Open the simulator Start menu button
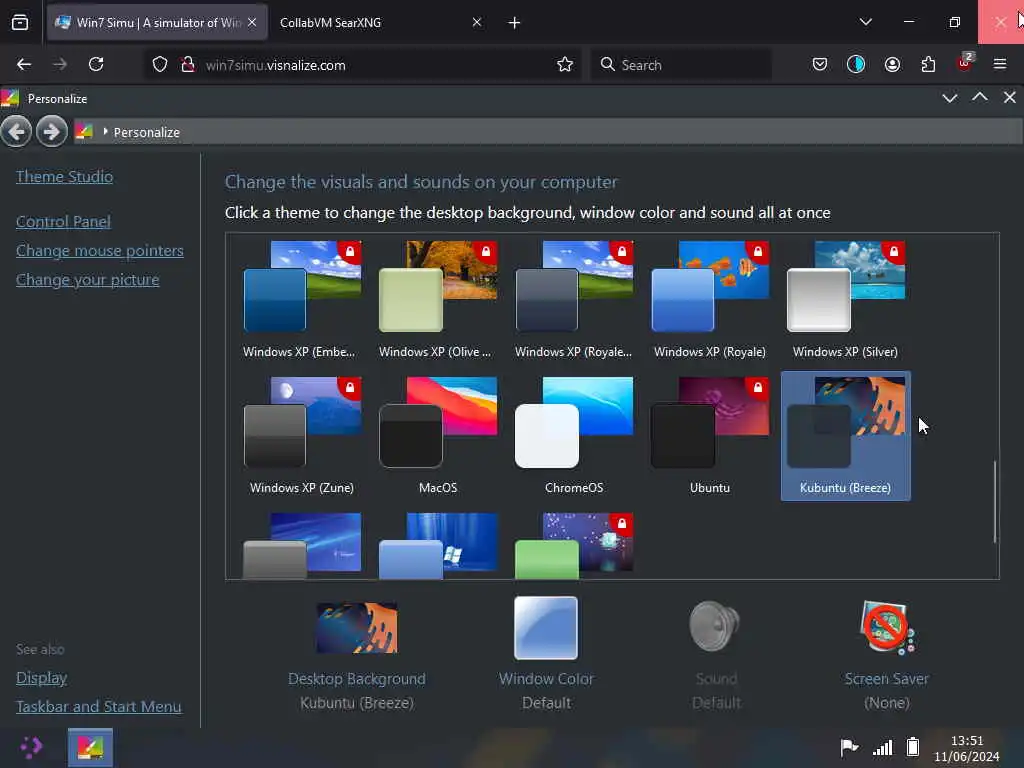 (x=30, y=748)
